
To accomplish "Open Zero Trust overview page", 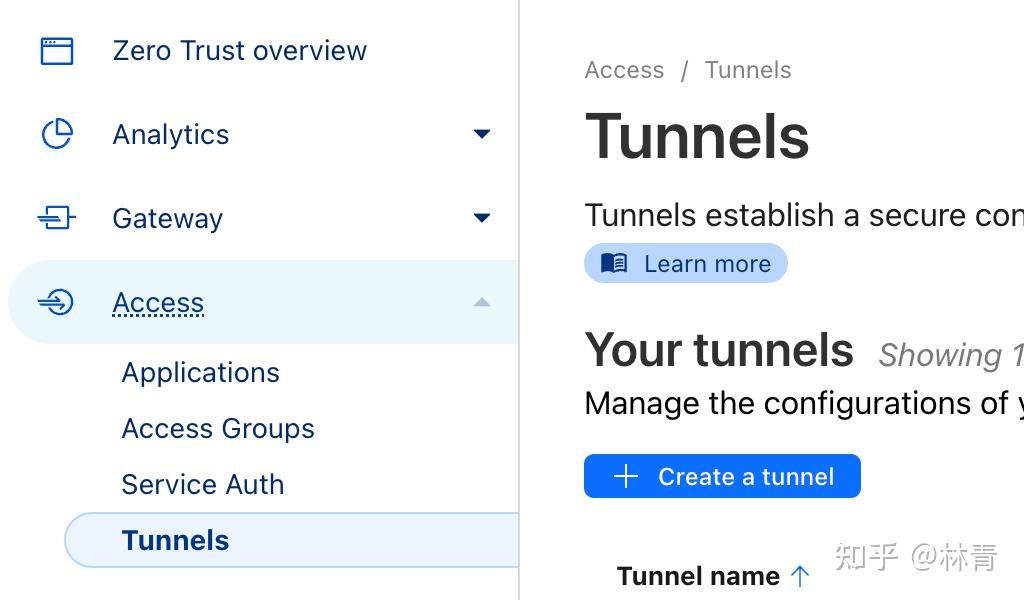I will coord(239,51).
